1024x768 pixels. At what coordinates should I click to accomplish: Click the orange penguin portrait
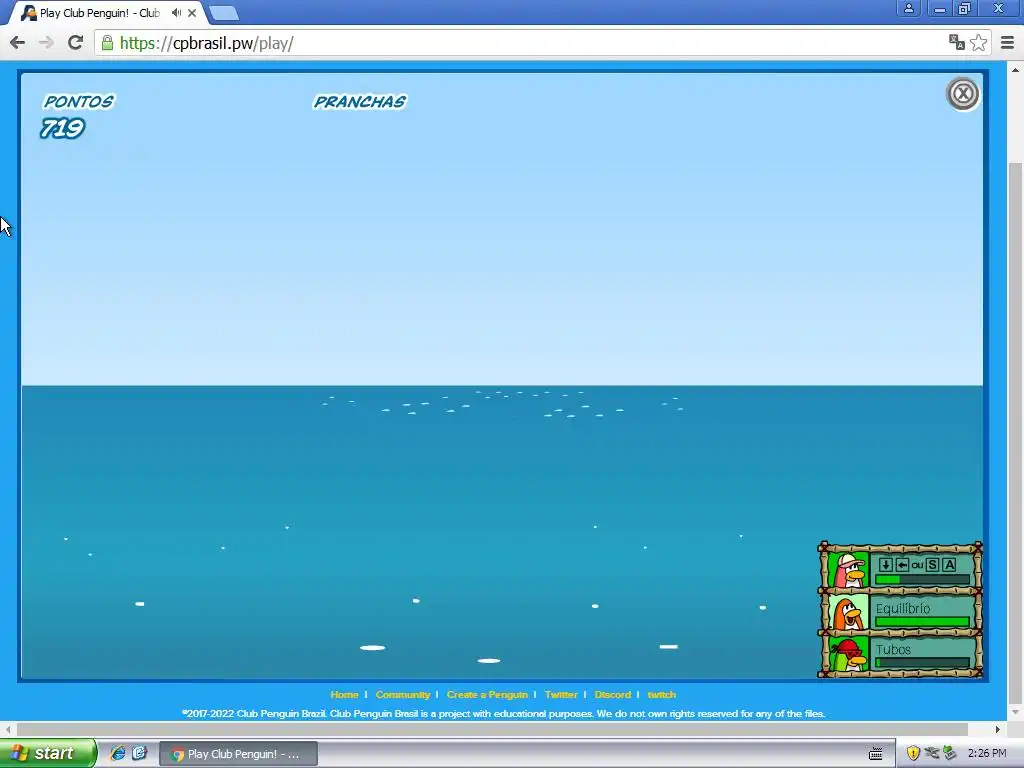849,613
